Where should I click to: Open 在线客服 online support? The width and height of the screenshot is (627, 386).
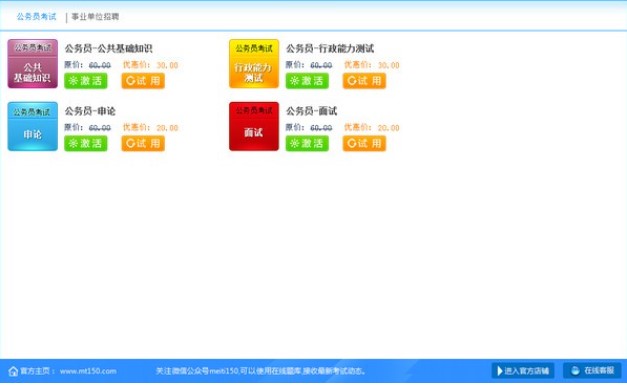point(592,371)
